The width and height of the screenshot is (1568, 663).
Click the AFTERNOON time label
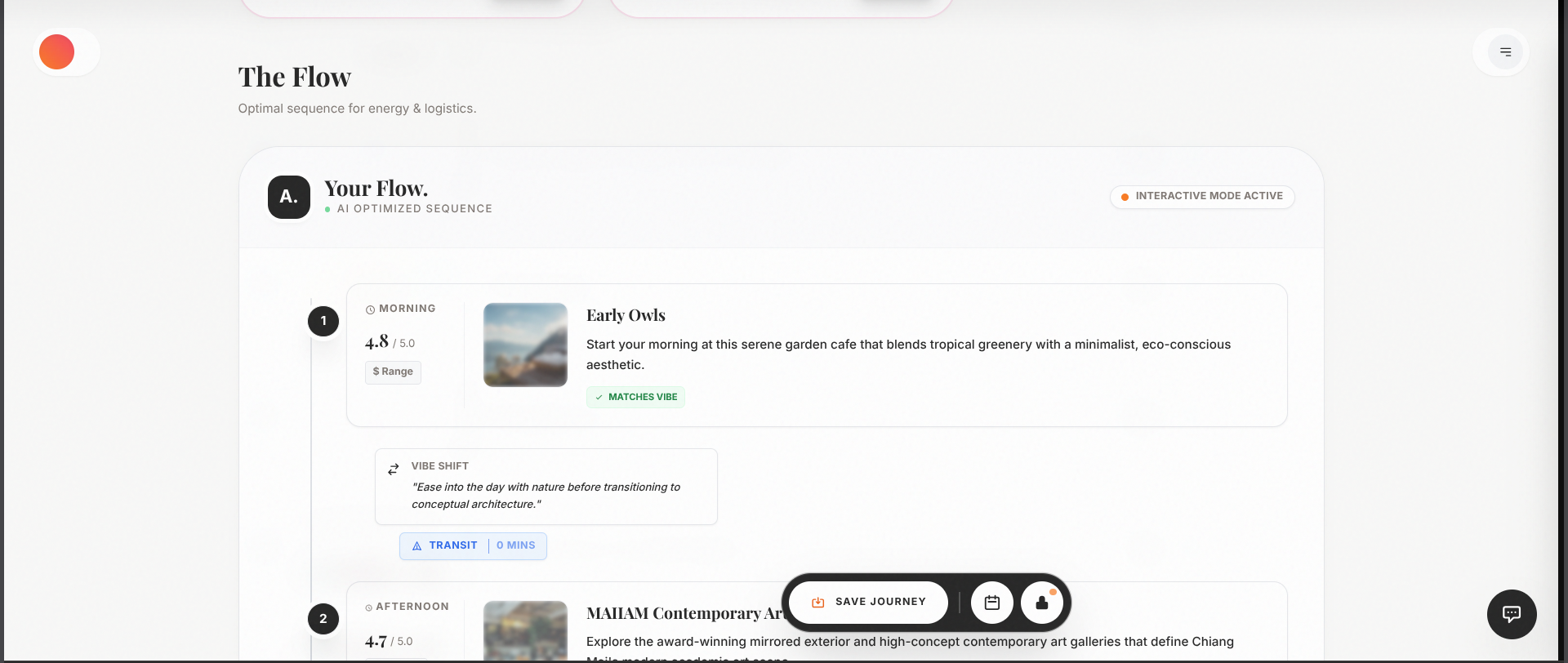click(412, 607)
